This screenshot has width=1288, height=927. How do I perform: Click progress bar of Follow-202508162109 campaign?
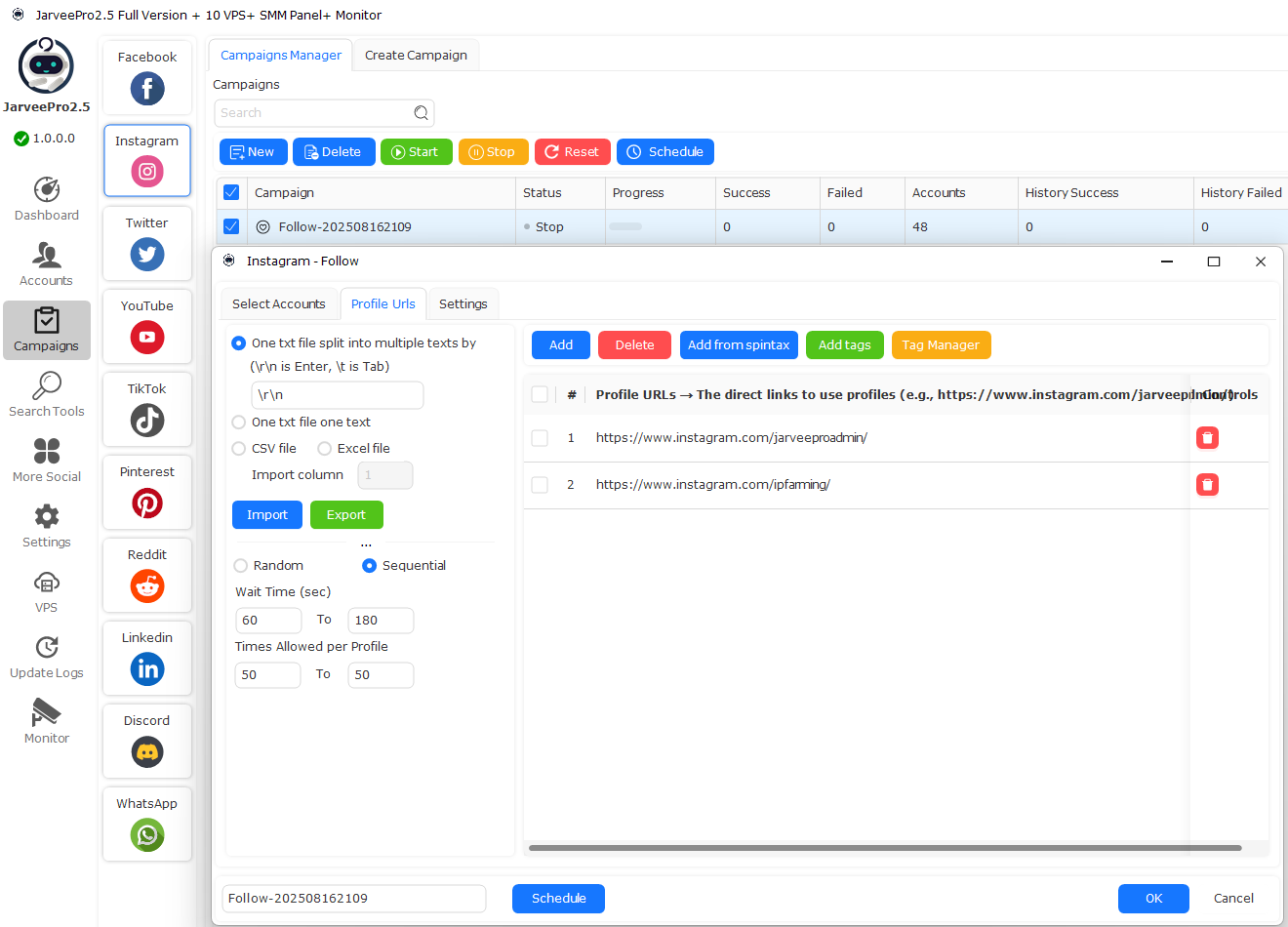pyautogui.click(x=625, y=226)
